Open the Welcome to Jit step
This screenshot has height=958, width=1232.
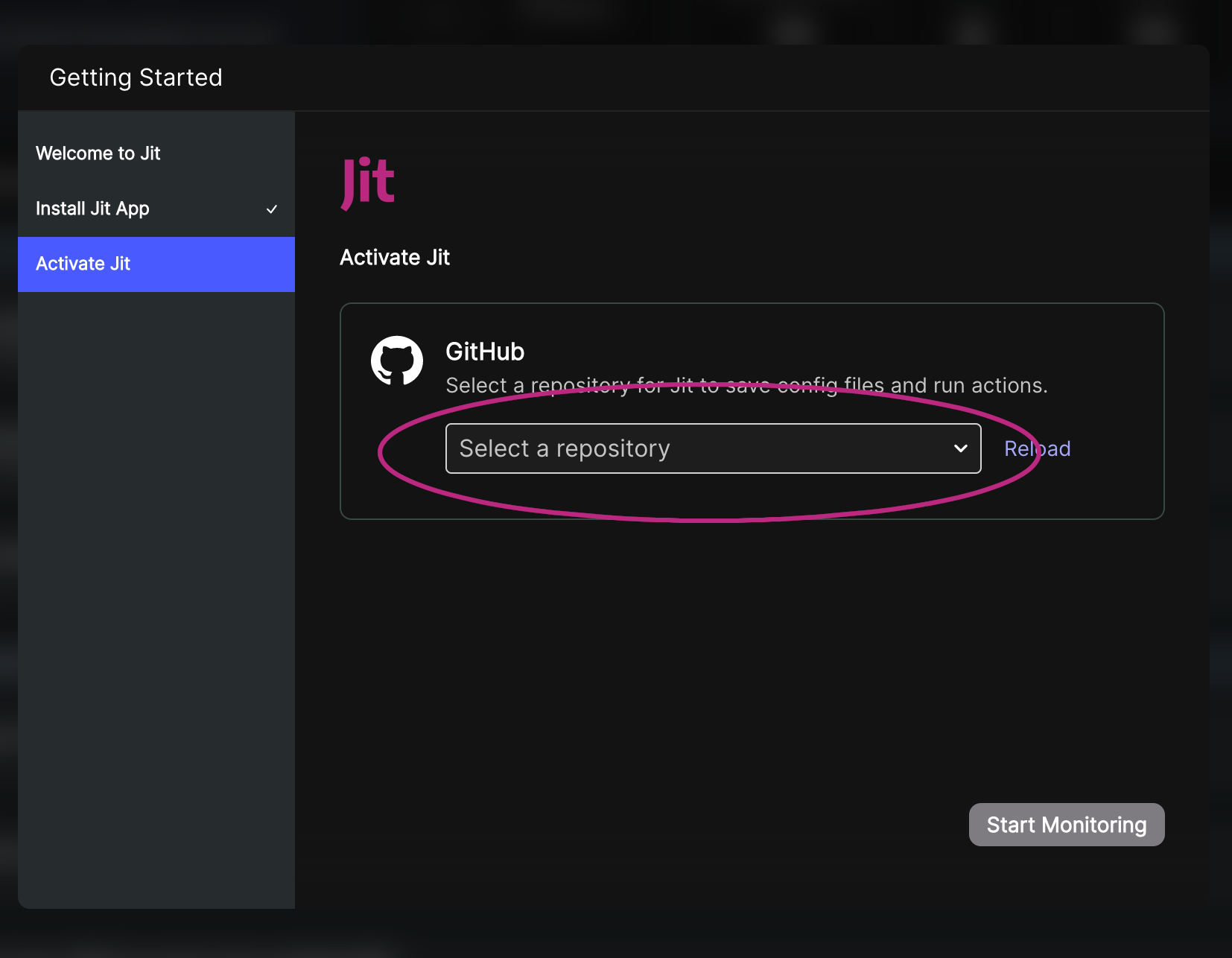(x=156, y=153)
